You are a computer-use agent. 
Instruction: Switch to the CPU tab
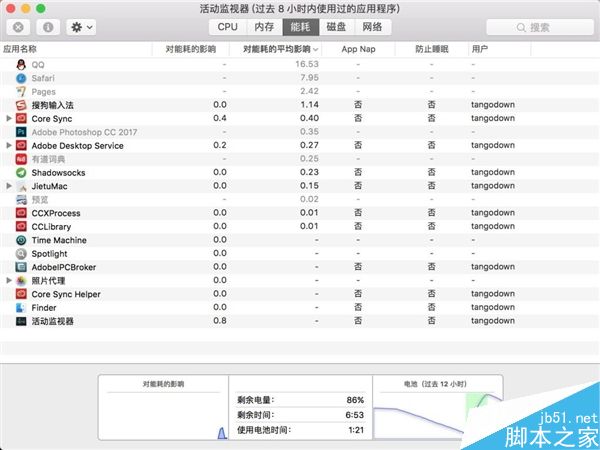point(227,27)
